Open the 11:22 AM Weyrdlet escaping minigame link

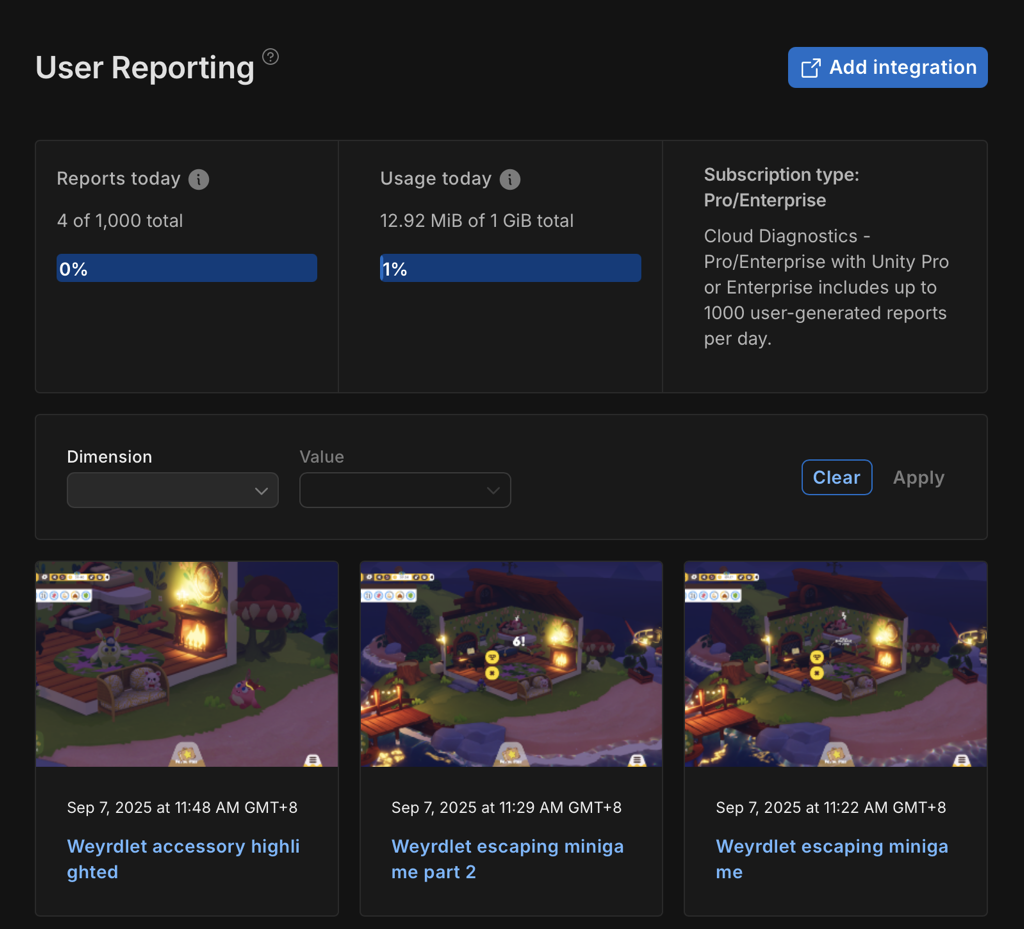(x=832, y=859)
